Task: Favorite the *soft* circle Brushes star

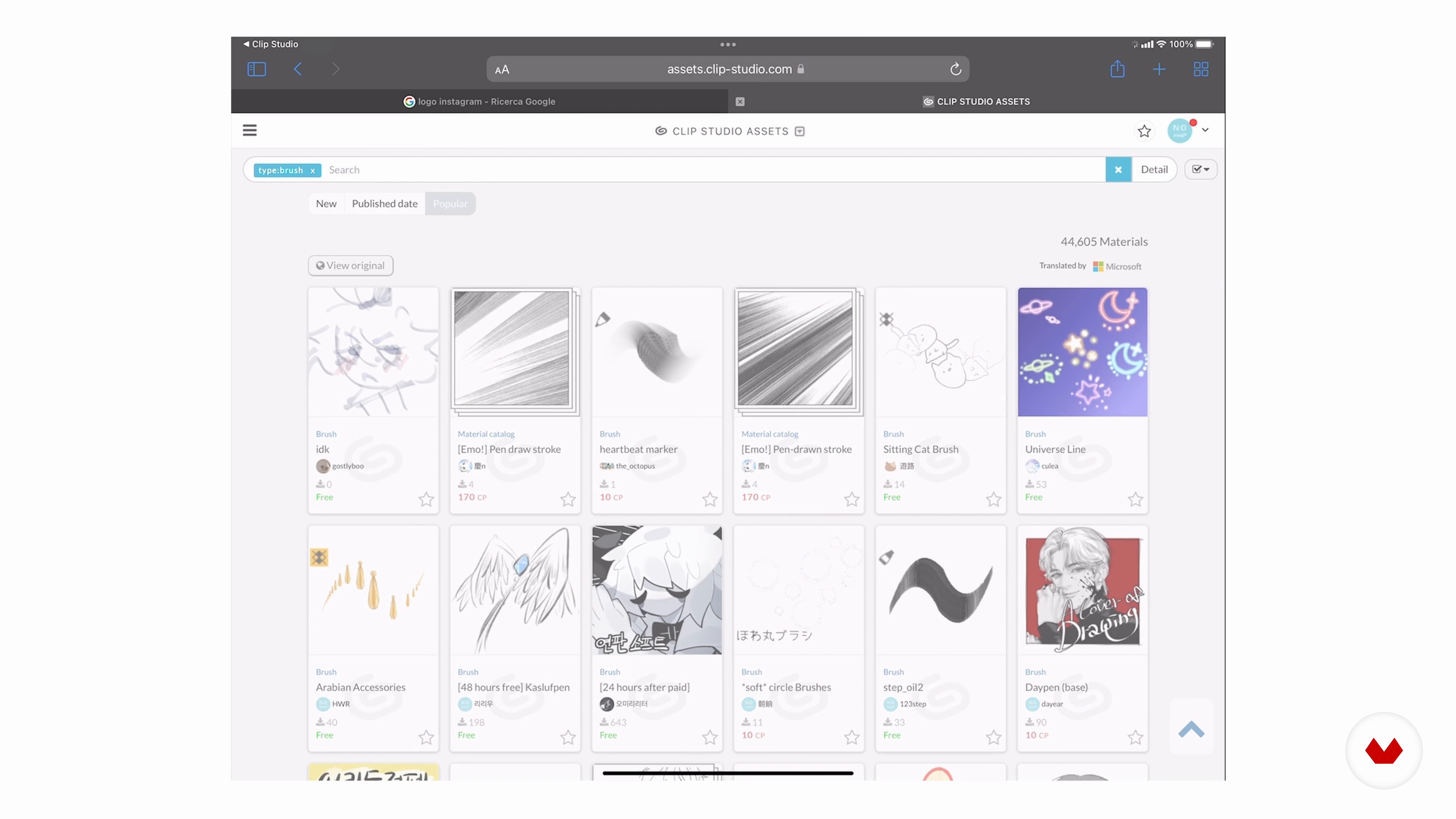Action: point(852,737)
